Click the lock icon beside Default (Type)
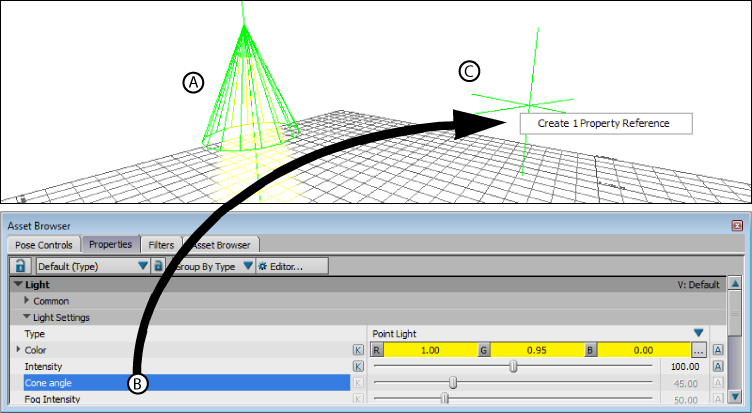Image resolution: width=752 pixels, height=413 pixels. [x=19, y=266]
